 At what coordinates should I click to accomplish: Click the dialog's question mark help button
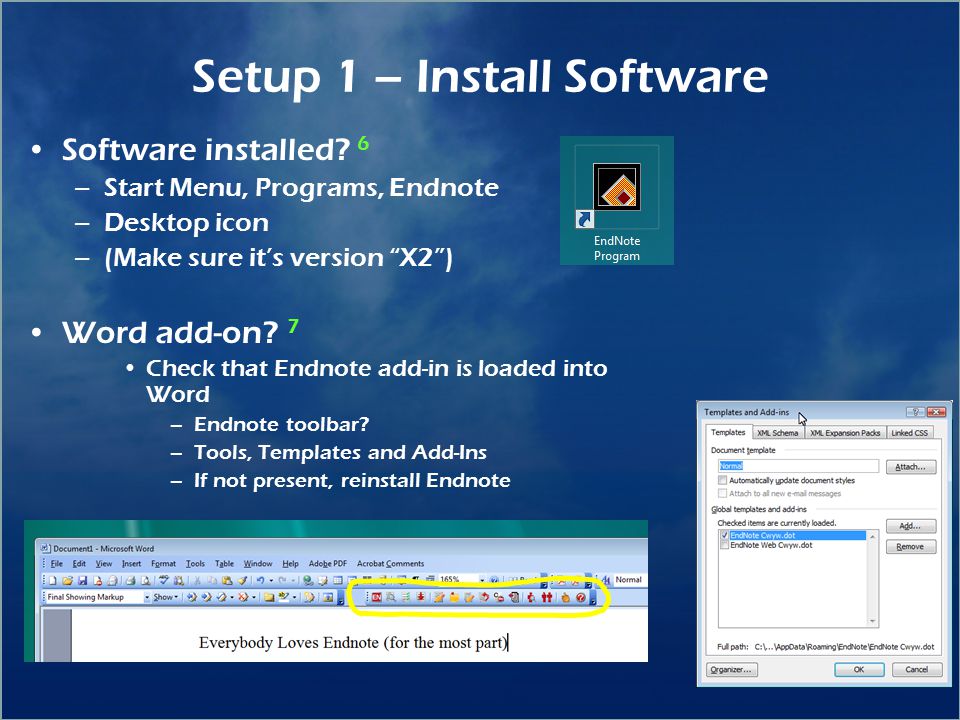click(x=915, y=412)
